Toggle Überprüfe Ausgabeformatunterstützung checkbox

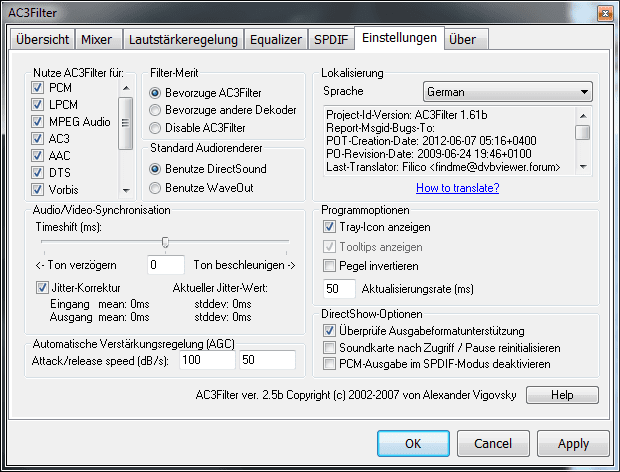click(x=329, y=330)
